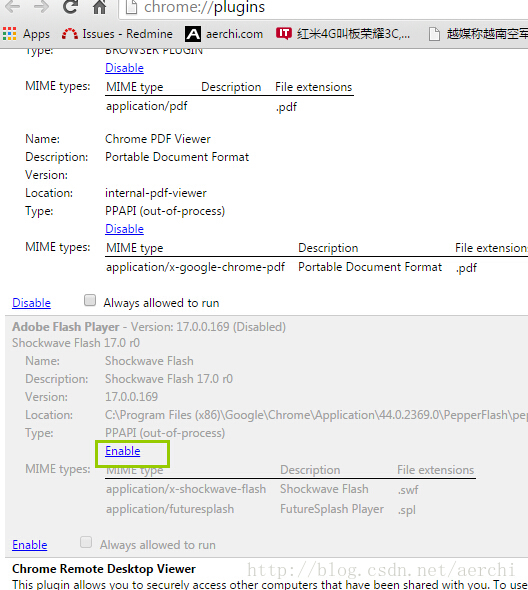Reload the chrome://plugins page
This screenshot has height=590, width=528.
point(70,6)
